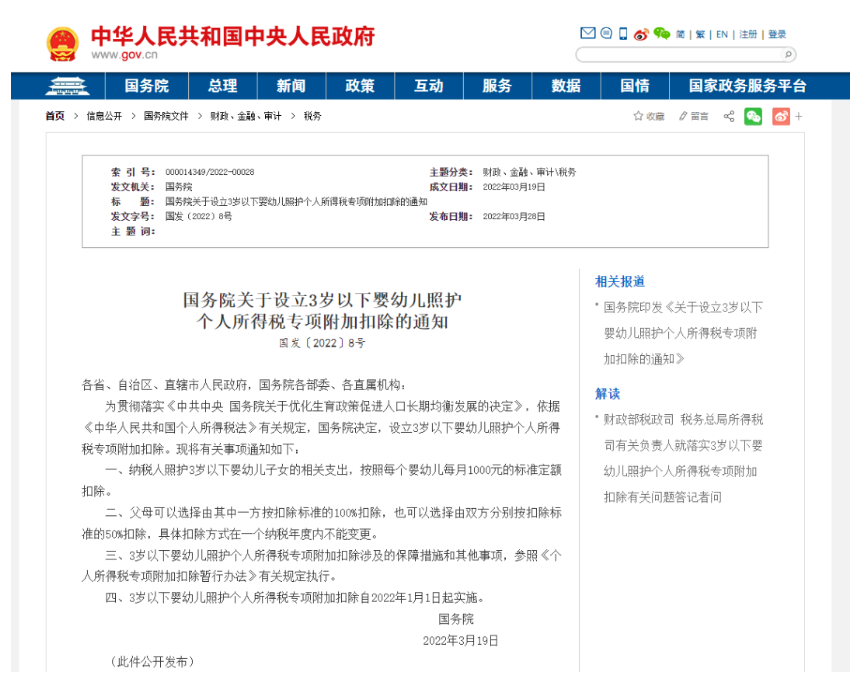
Task: Click the share icon
Action: pos(729,116)
